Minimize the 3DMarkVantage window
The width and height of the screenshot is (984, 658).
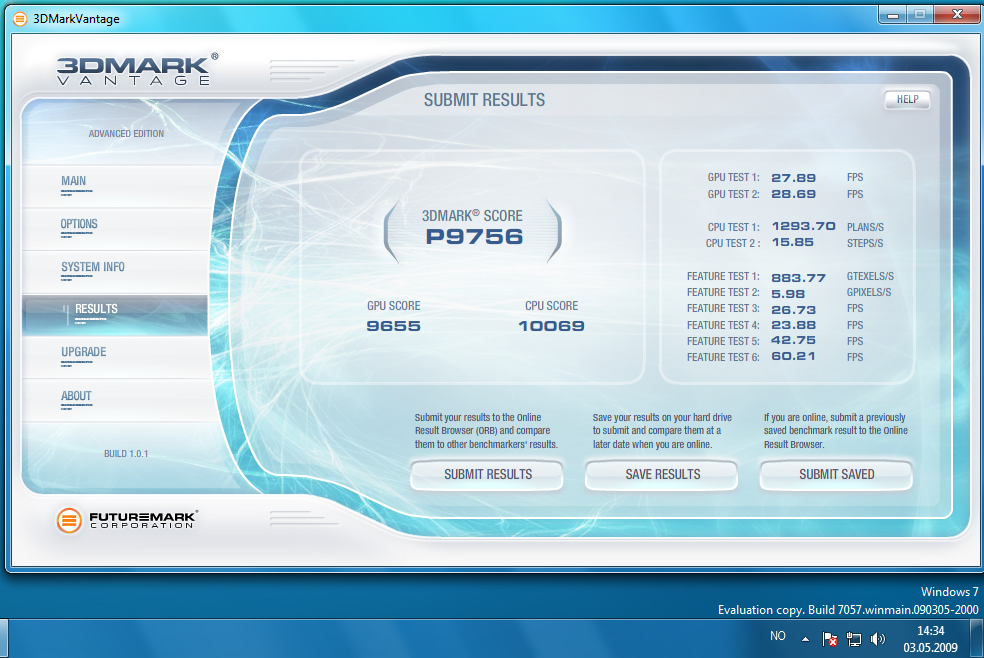[892, 14]
